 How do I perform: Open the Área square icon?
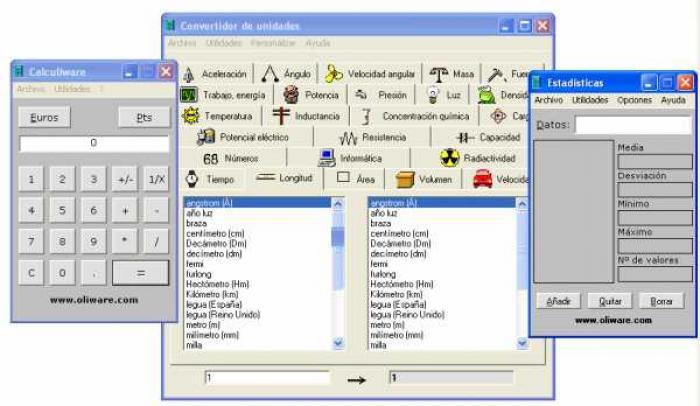click(x=343, y=178)
